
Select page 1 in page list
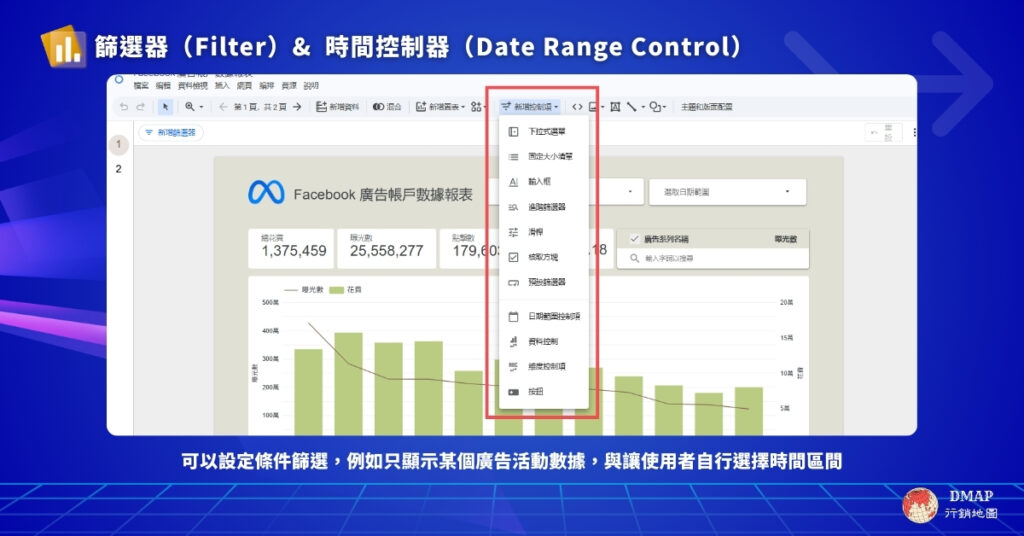click(x=118, y=144)
